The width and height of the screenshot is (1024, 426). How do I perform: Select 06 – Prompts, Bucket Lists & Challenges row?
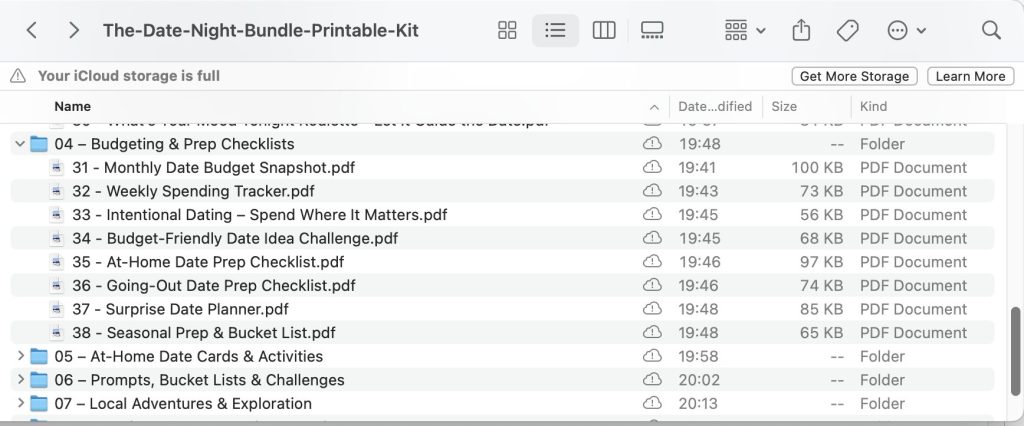tap(503, 380)
